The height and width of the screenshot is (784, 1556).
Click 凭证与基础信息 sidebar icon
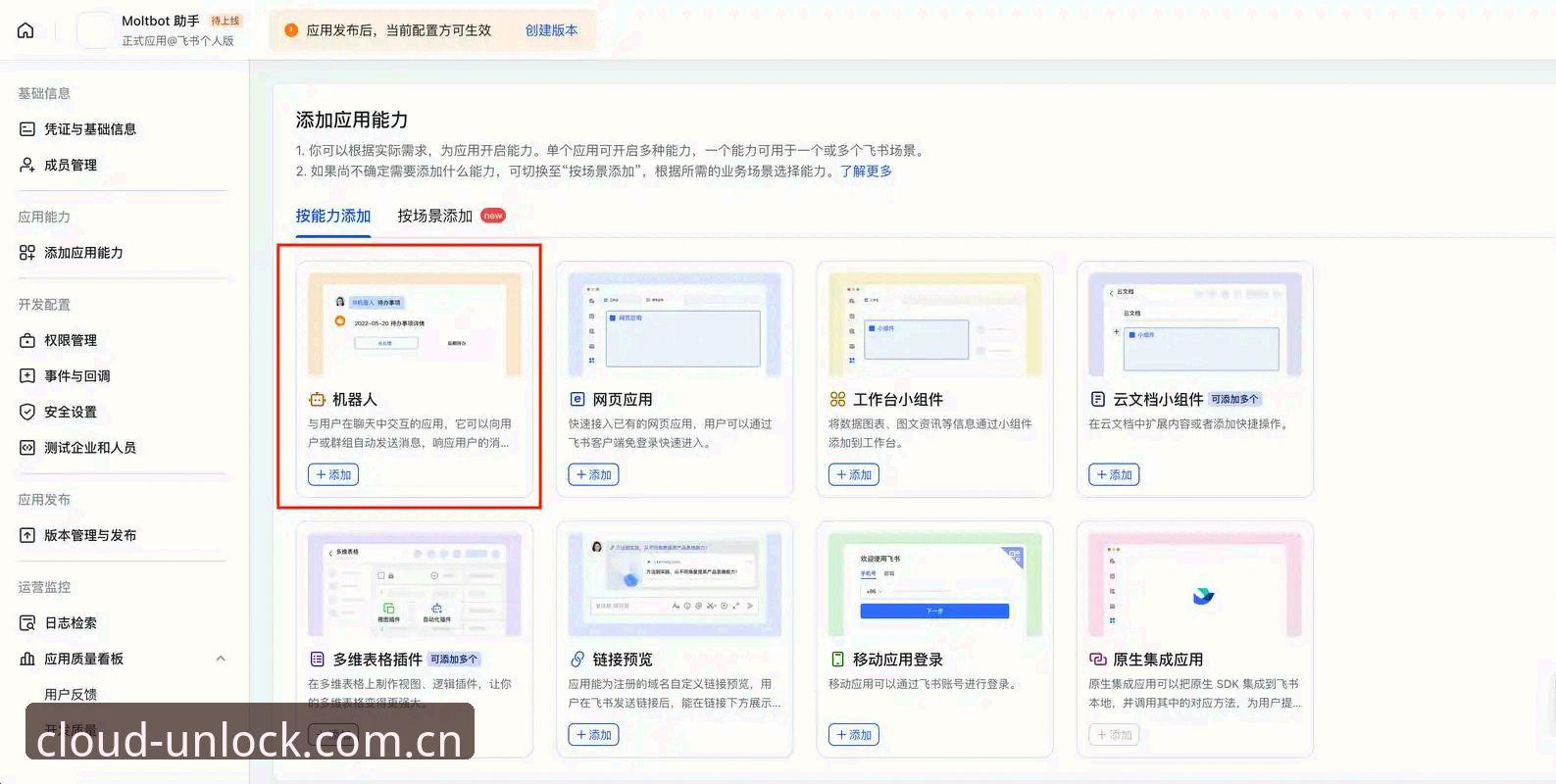[27, 129]
